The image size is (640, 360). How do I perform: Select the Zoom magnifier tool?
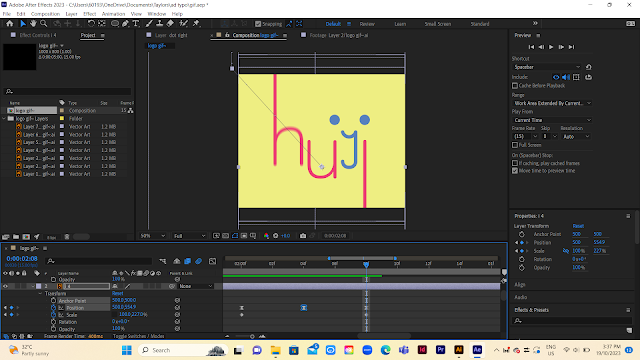44,24
